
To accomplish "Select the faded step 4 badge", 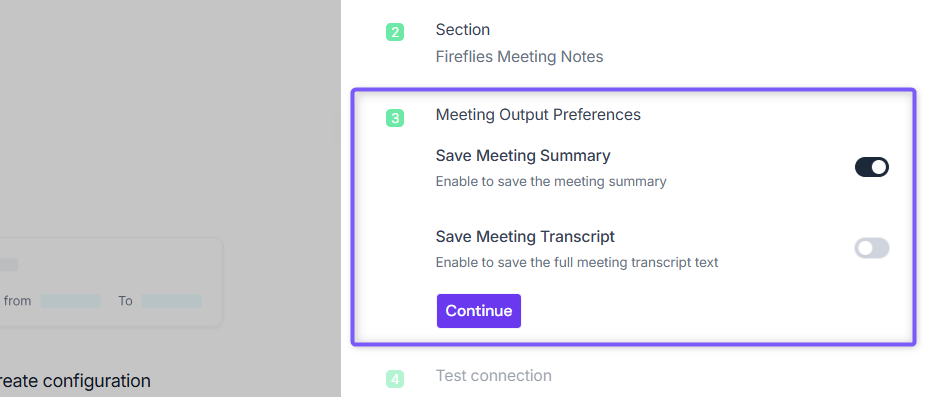I will [395, 379].
